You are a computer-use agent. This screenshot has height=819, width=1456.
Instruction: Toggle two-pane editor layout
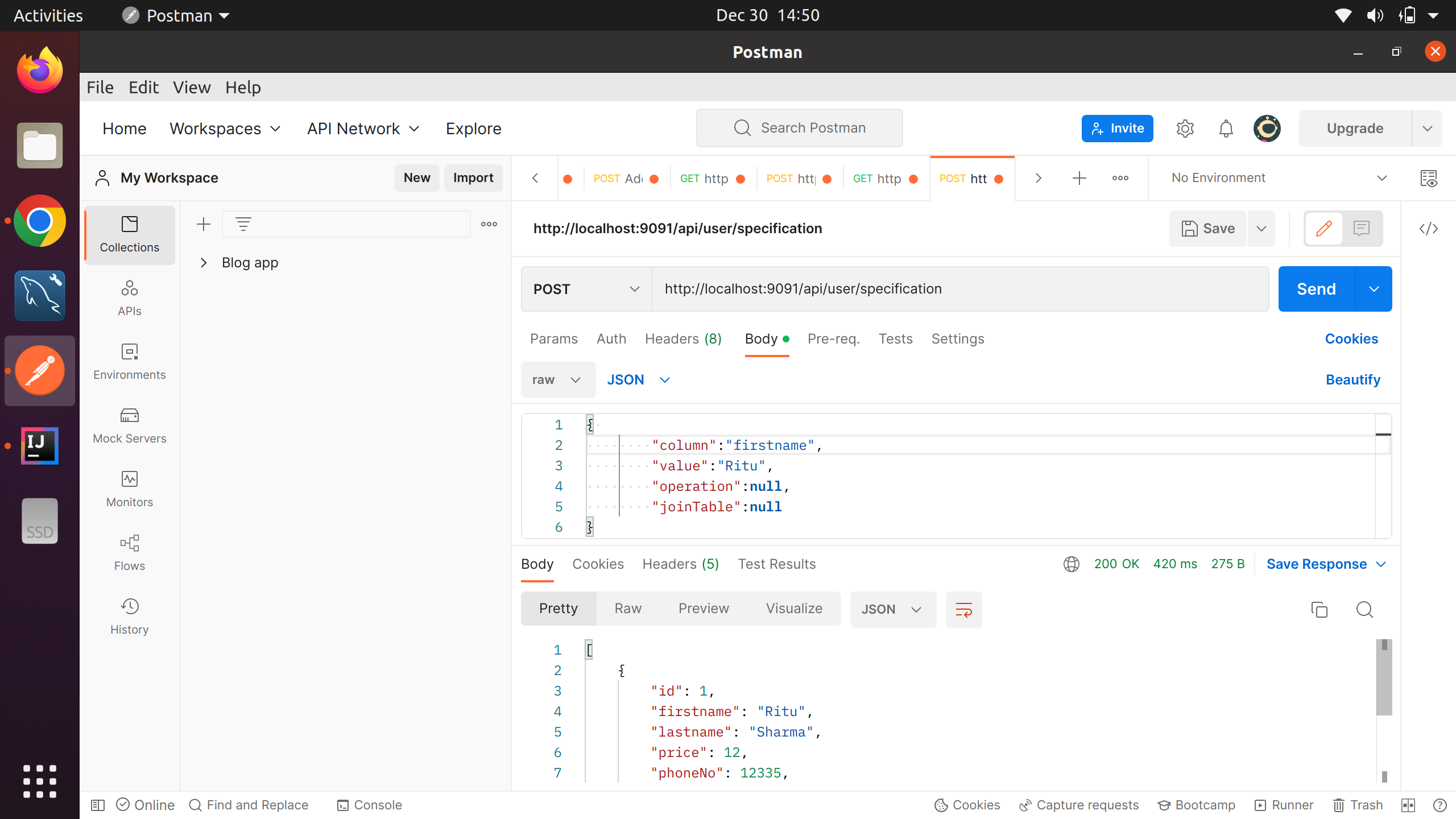point(1408,805)
